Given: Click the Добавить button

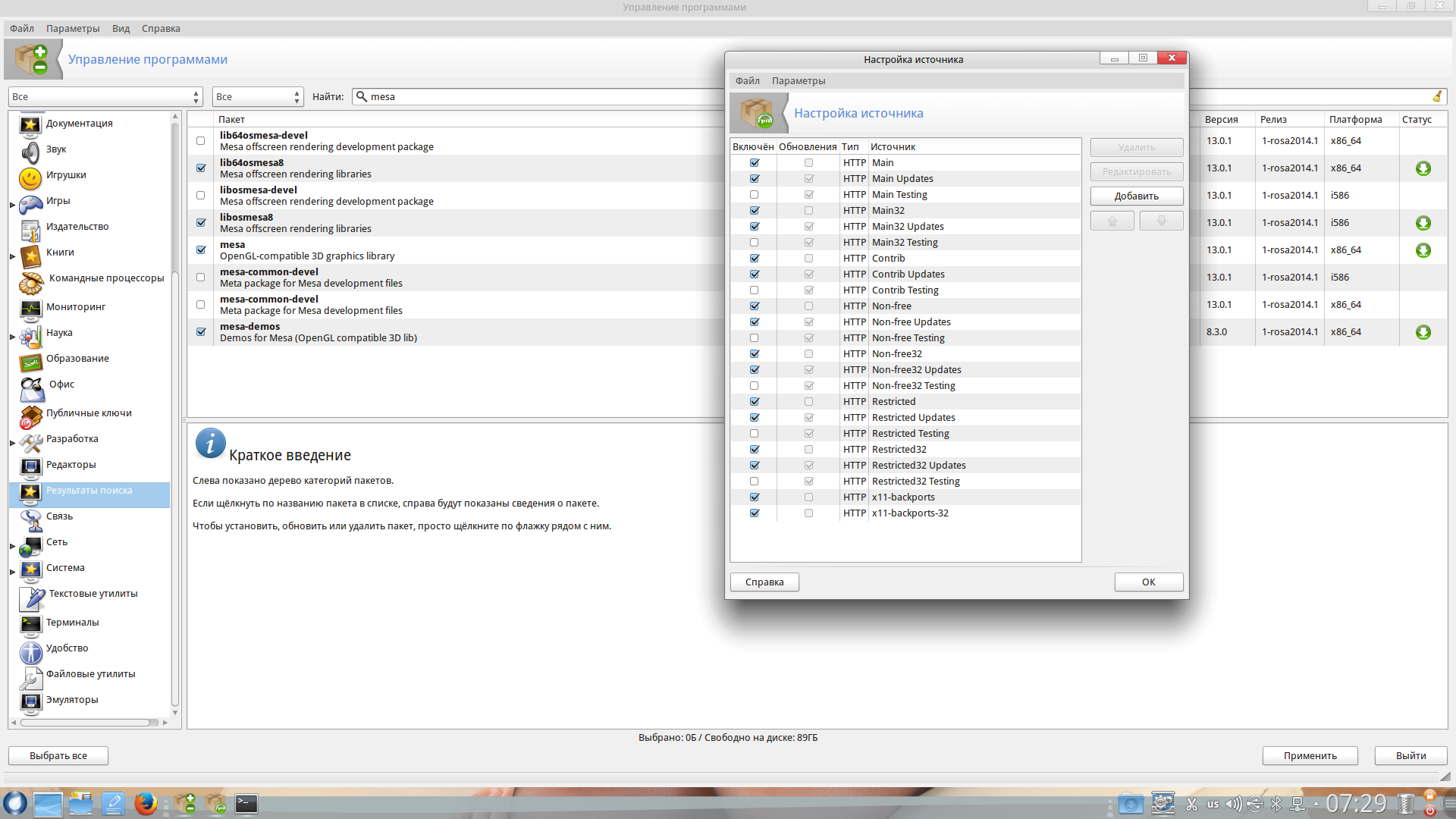Looking at the screenshot, I should [1136, 196].
